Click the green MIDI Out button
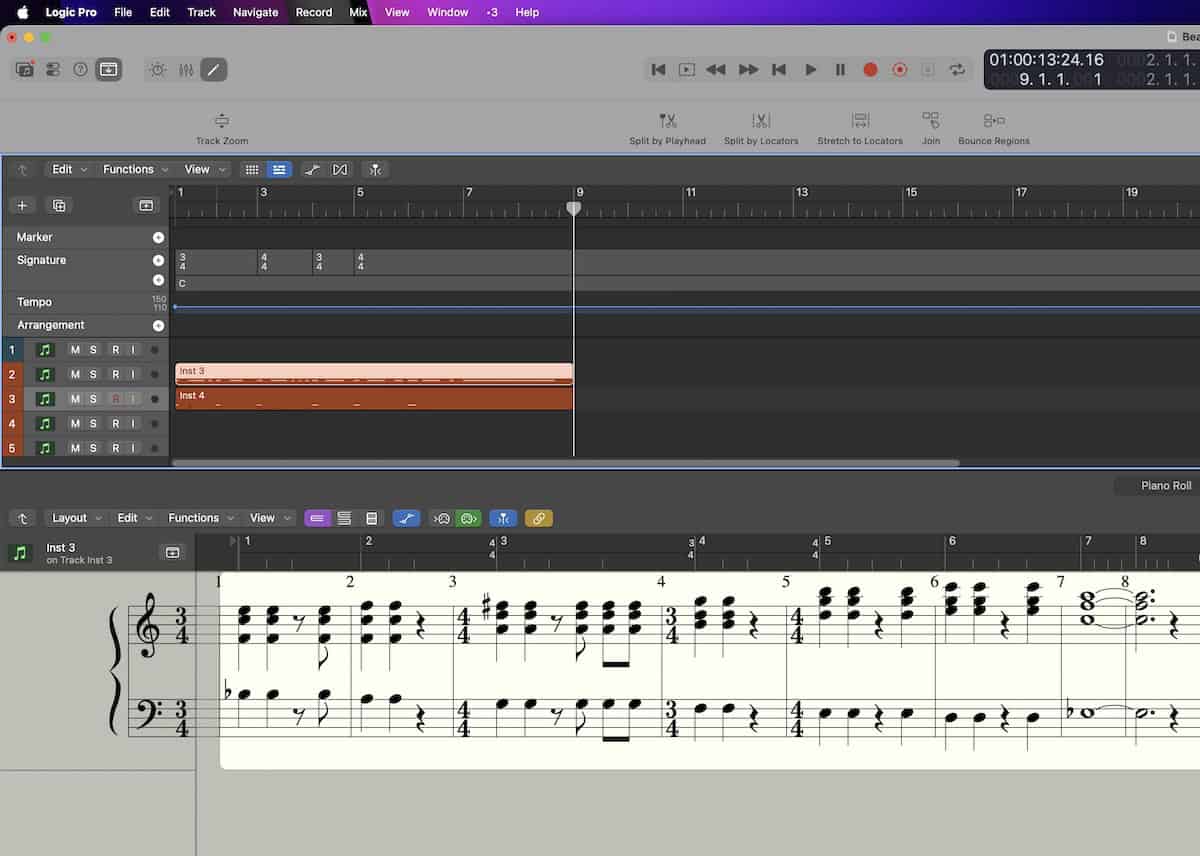Screen dimensions: 1200x856 pos(468,518)
